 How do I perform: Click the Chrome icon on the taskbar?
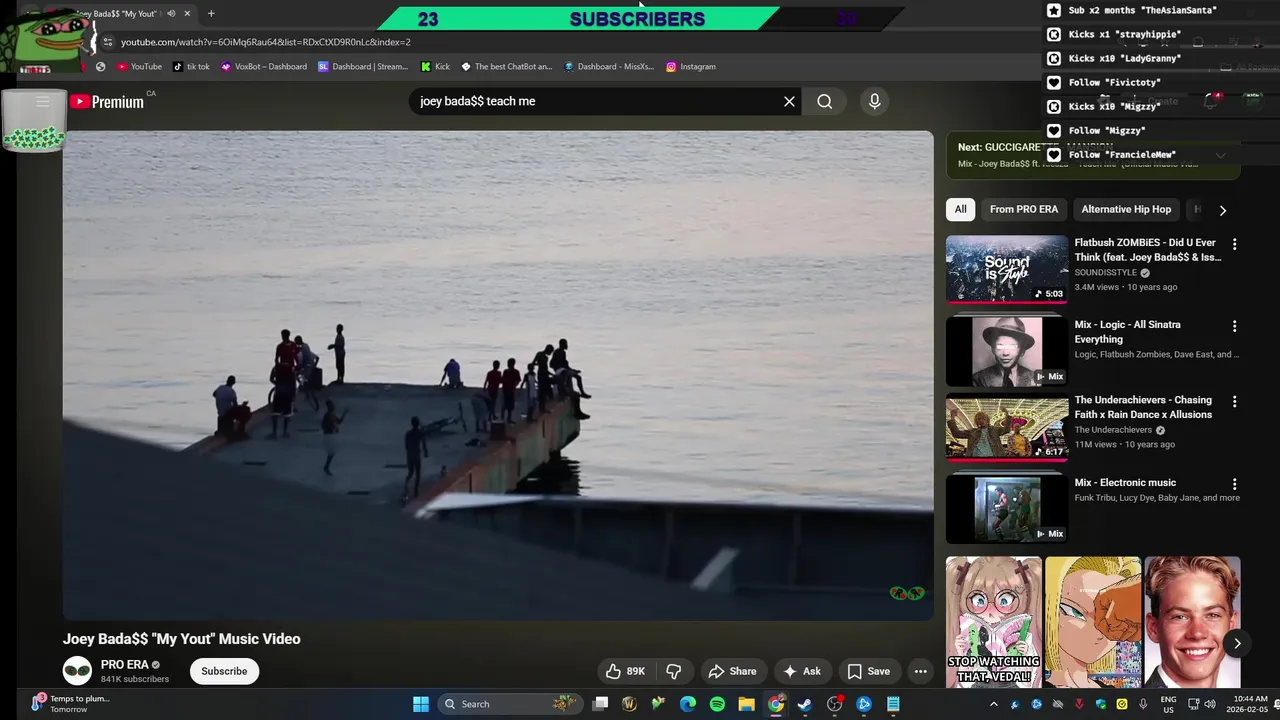[776, 704]
